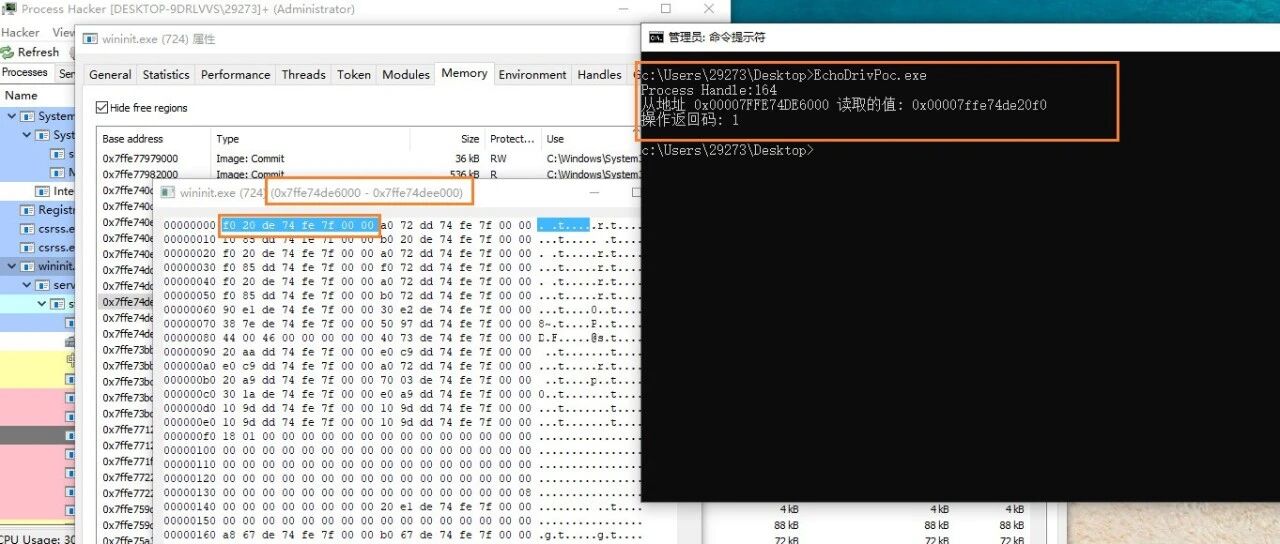The image size is (1280, 544).
Task: Select the wininit process icon in tree
Action: [28, 266]
